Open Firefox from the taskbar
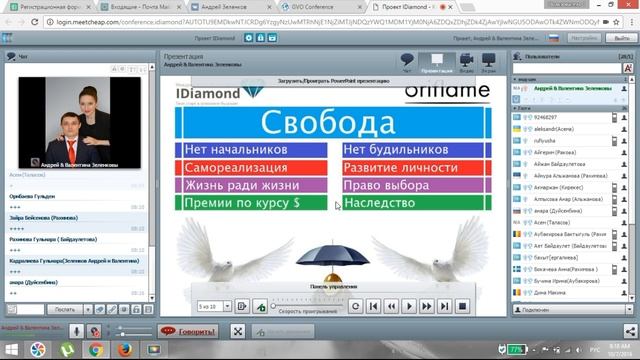This screenshot has height=360, width=640. [124, 350]
